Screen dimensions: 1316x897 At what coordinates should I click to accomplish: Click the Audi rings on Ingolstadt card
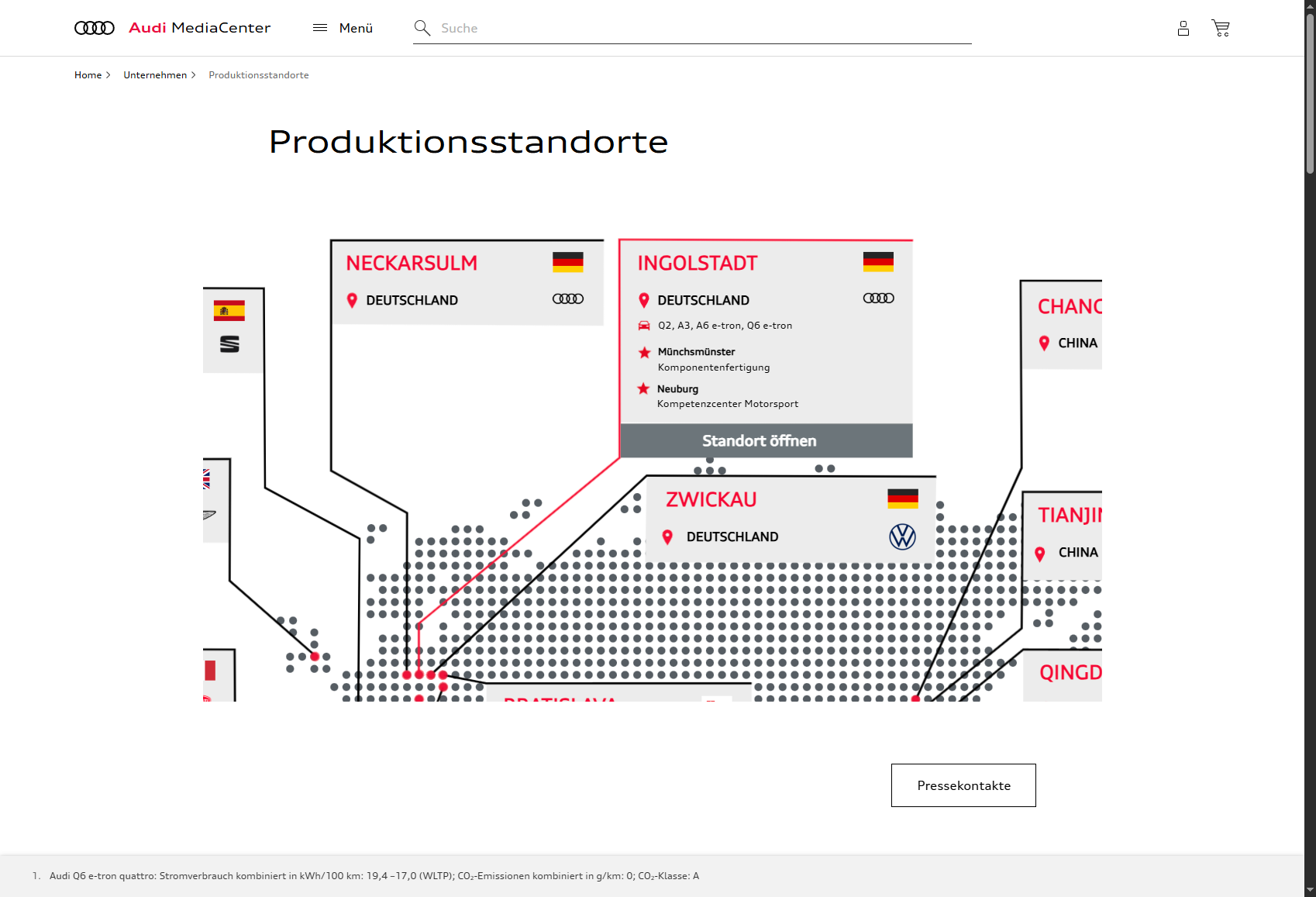878,298
